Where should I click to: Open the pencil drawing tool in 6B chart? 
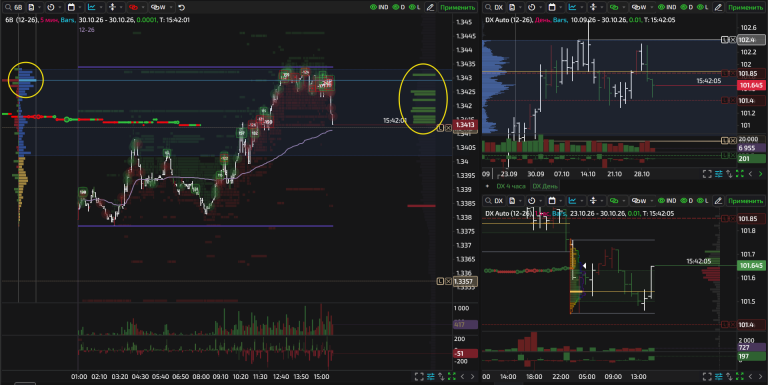430,7
